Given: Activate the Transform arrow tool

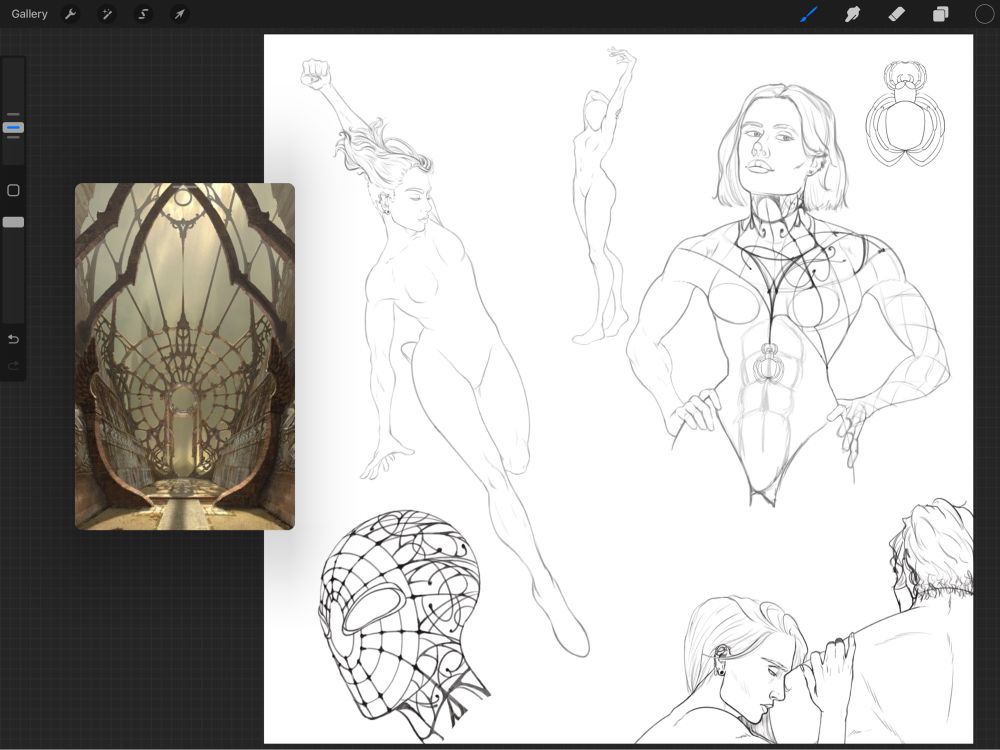Looking at the screenshot, I should click(x=180, y=14).
